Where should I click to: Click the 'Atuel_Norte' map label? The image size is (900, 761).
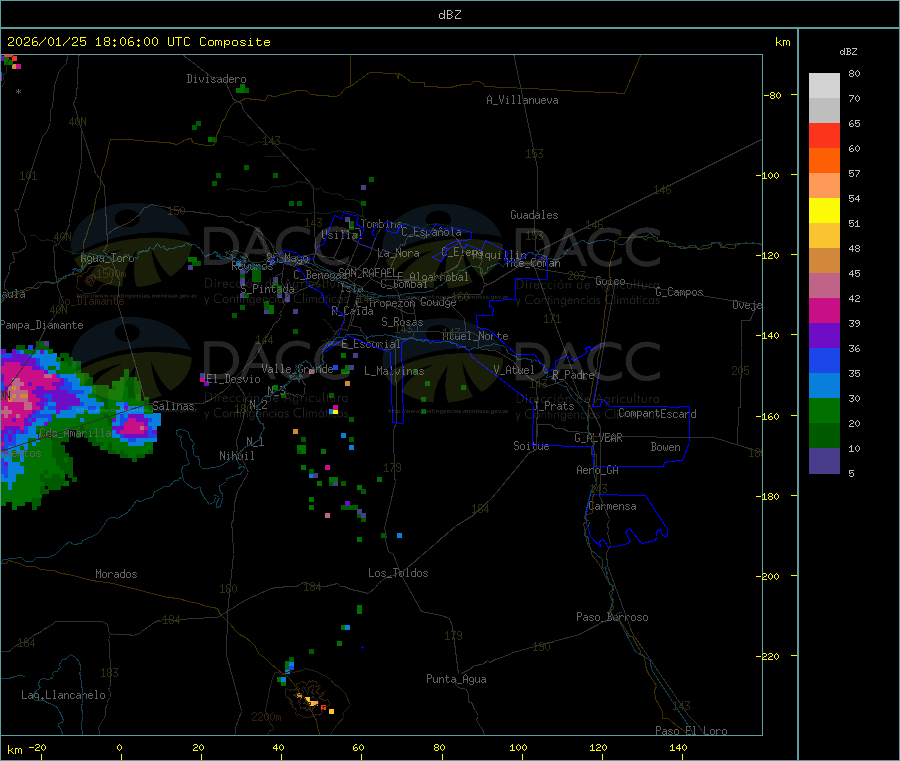click(x=475, y=336)
